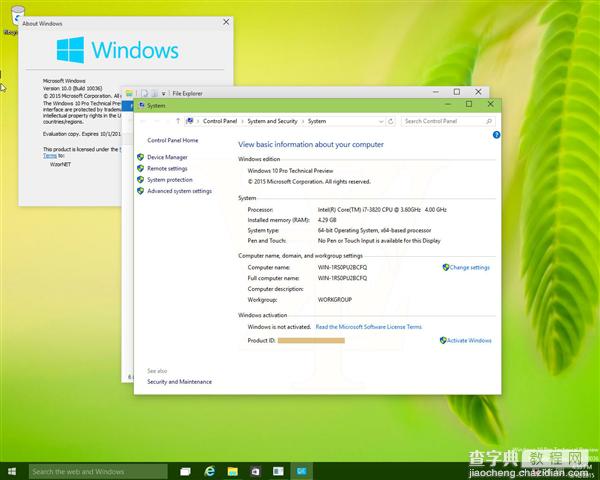This screenshot has width=600, height=480.
Task: Open File Explorer taskbar icon
Action: (233, 472)
